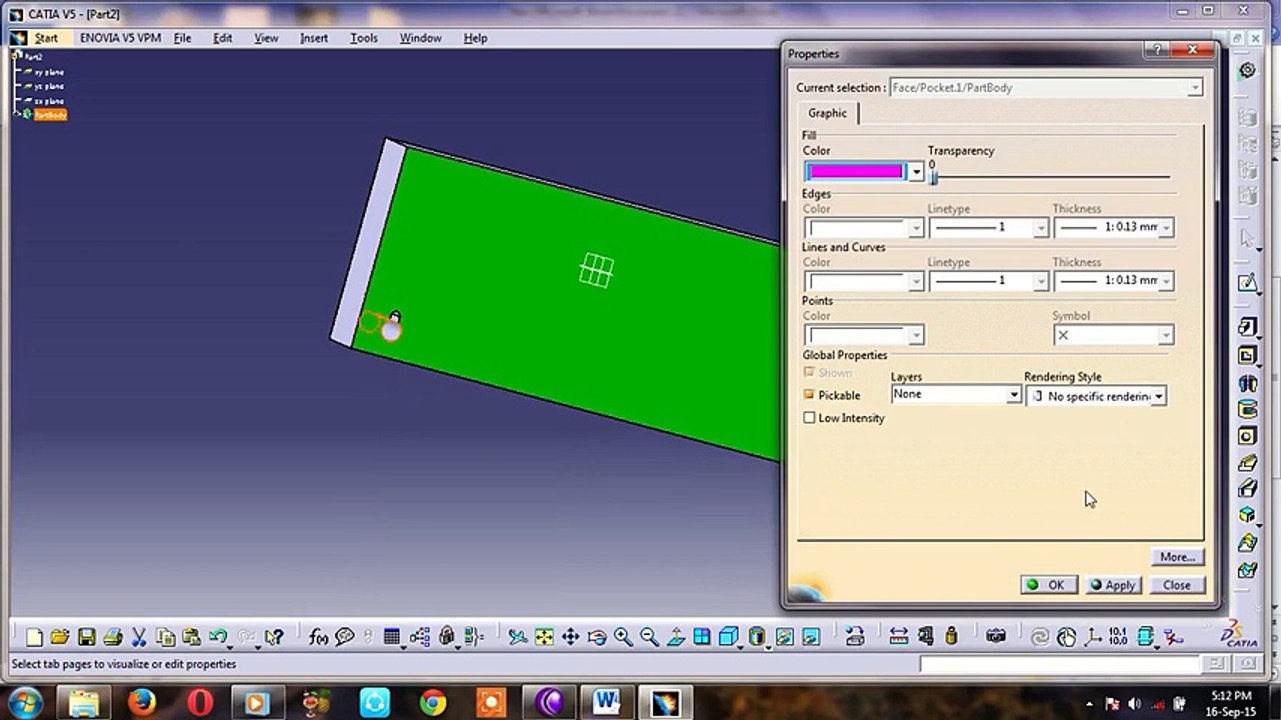Select PartBody in the specification tree

50,115
